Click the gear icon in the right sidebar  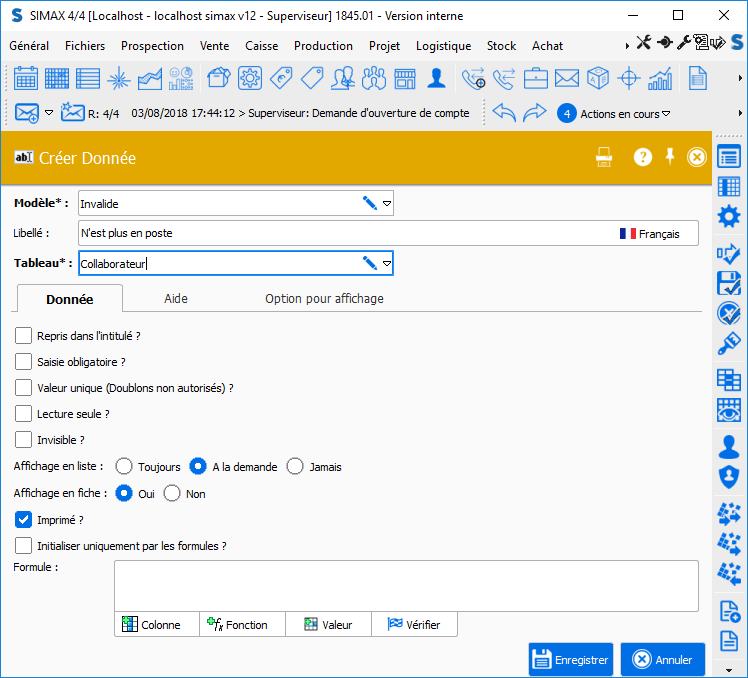pyautogui.click(x=729, y=216)
